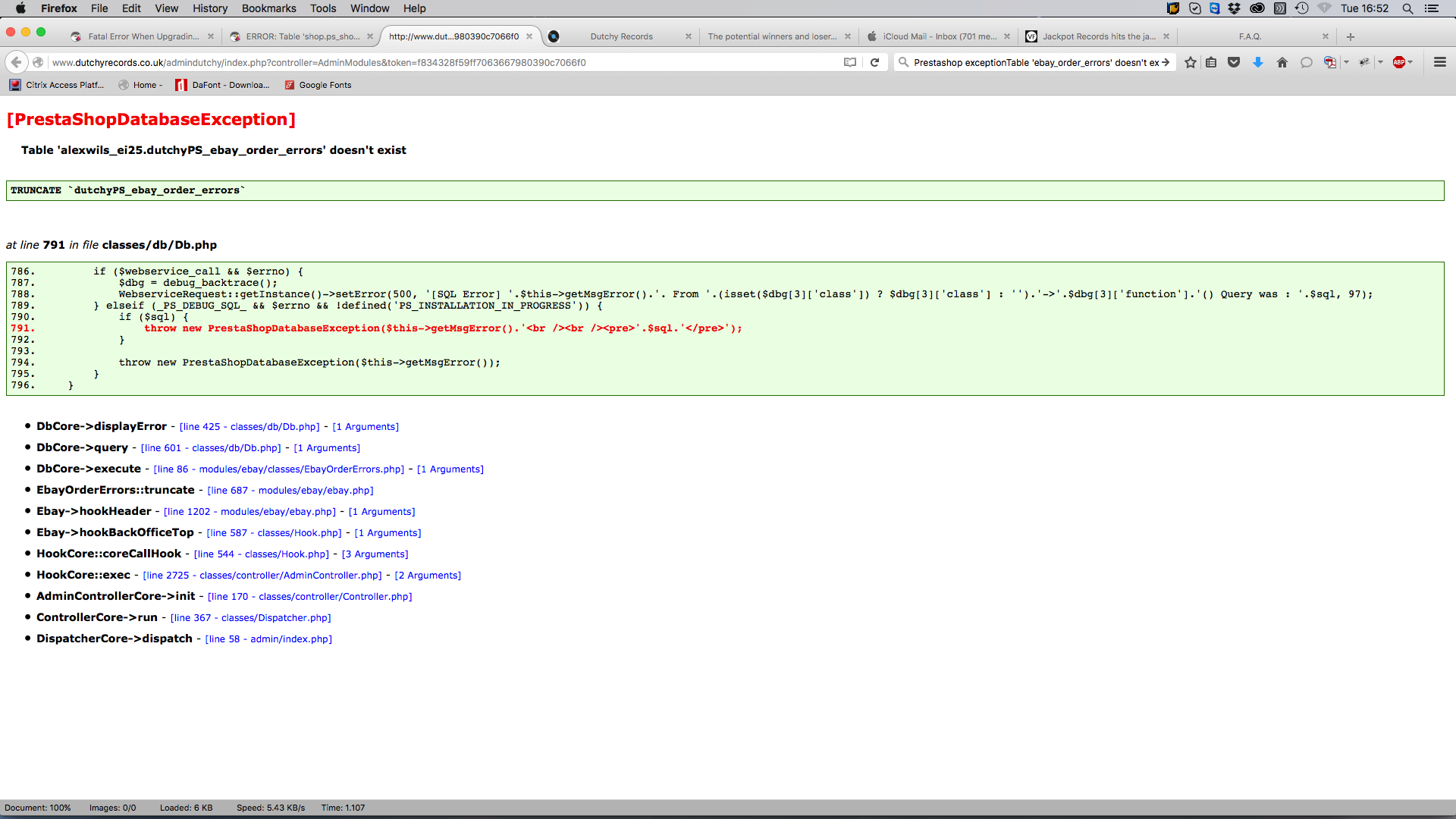Viewport: 1456px width, 819px height.
Task: Save page to Pocket icon
Action: 1234,62
